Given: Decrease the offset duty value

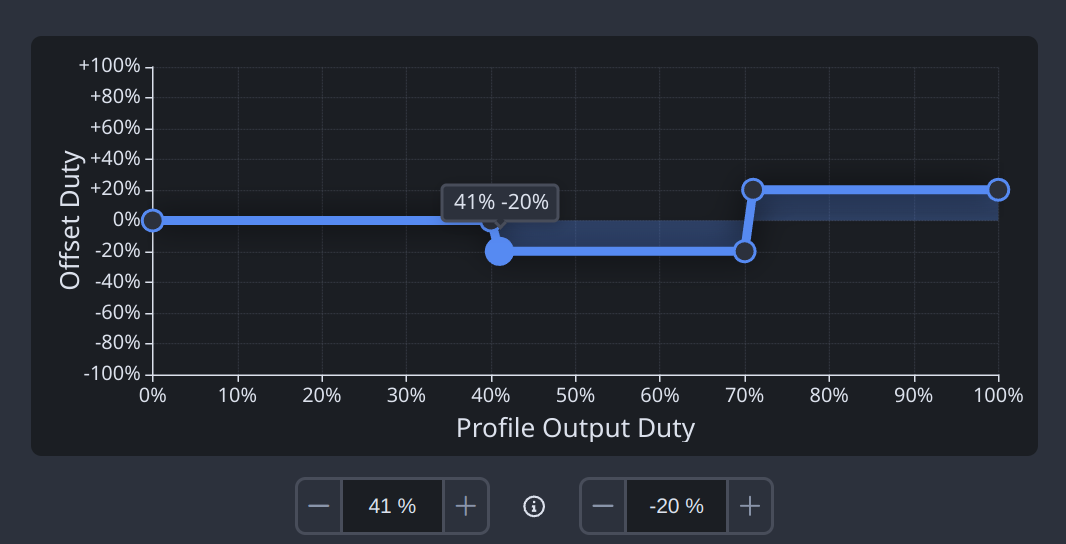Looking at the screenshot, I should [603, 506].
